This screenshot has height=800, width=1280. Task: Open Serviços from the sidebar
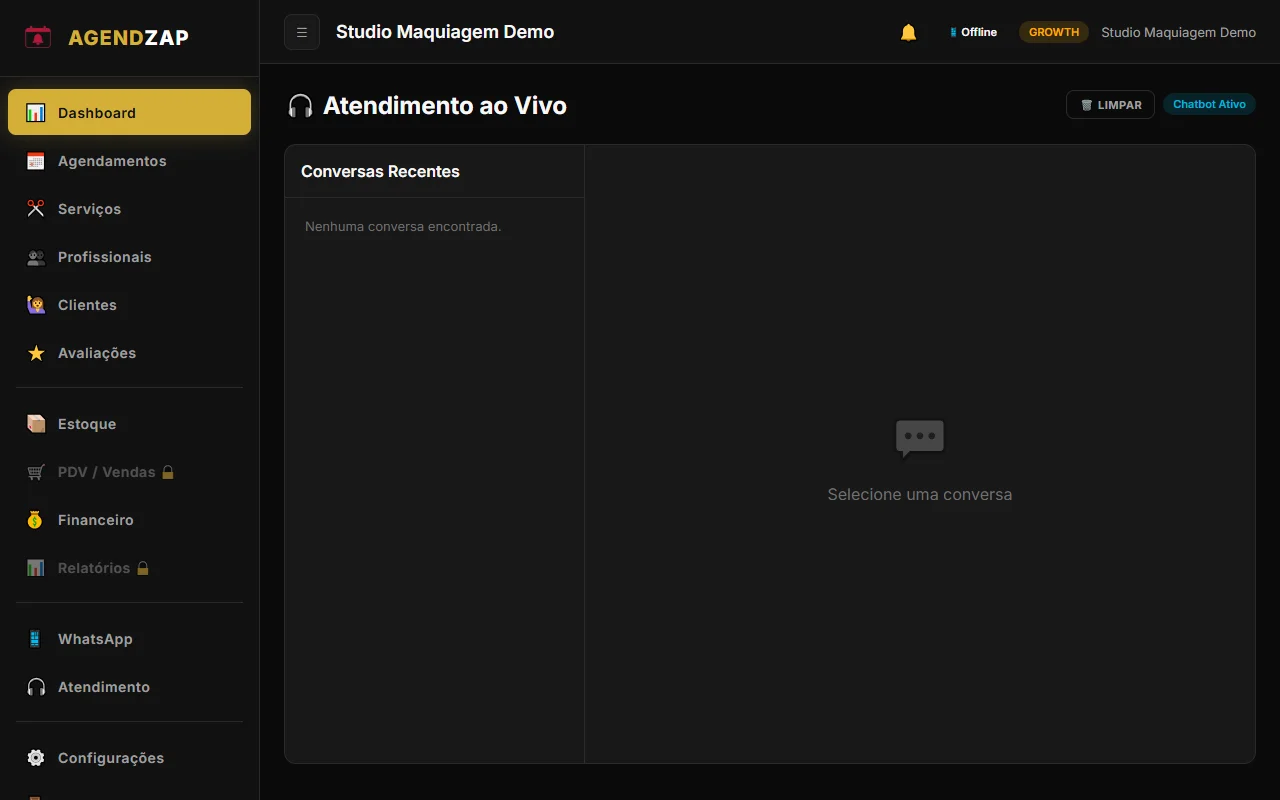click(89, 208)
